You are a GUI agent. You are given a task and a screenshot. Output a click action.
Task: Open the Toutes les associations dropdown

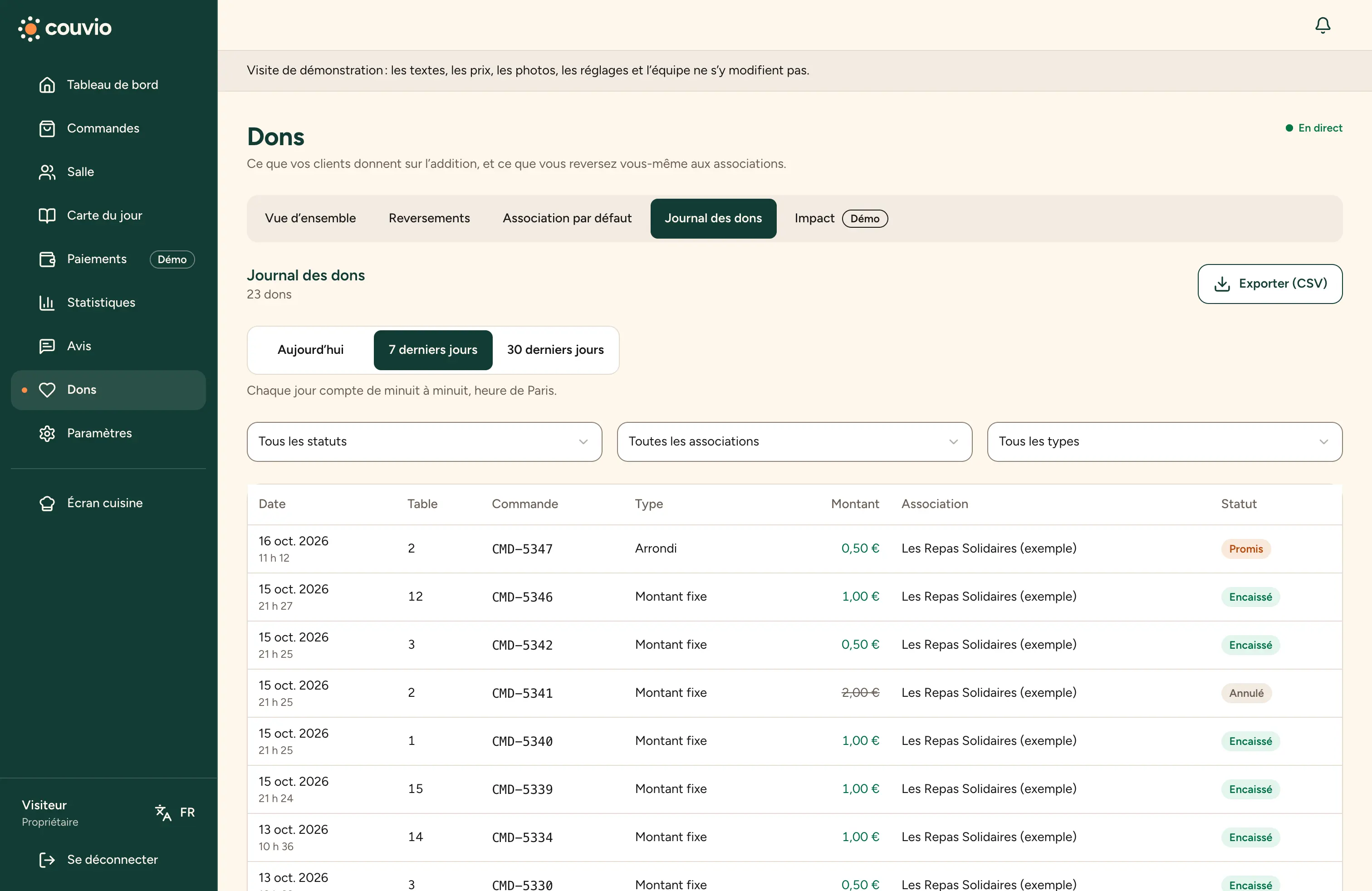(x=794, y=441)
